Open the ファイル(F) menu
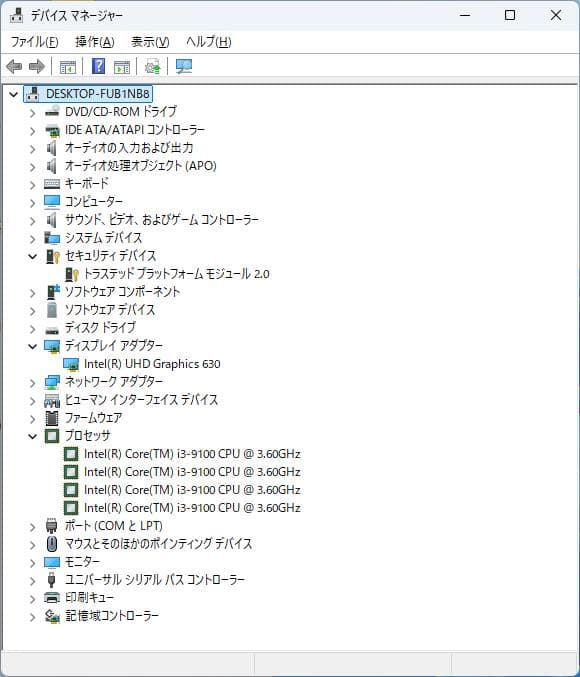This screenshot has width=580, height=677. 34,42
